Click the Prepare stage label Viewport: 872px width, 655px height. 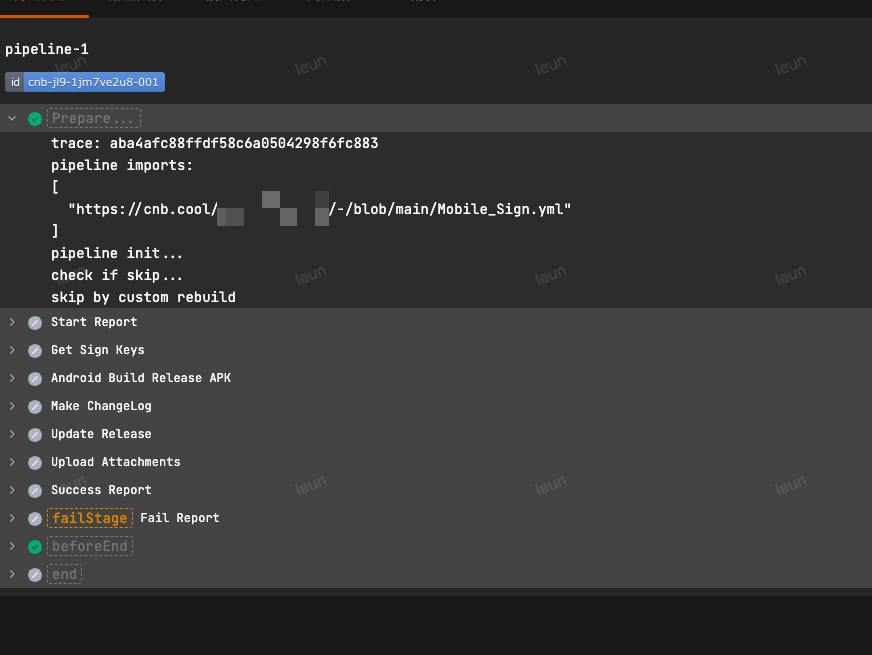pyautogui.click(x=93, y=119)
